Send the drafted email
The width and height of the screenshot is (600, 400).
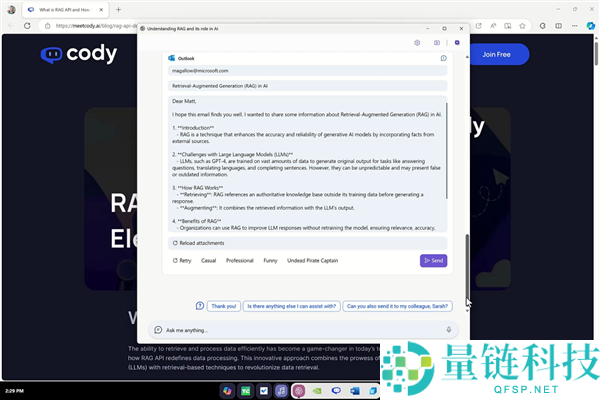click(433, 261)
